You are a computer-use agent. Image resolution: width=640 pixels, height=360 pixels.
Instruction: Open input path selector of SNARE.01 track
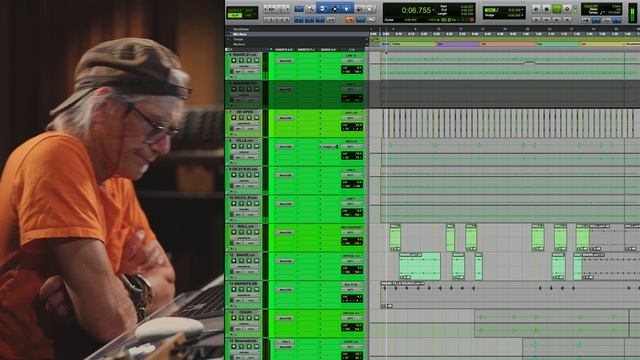351,55
